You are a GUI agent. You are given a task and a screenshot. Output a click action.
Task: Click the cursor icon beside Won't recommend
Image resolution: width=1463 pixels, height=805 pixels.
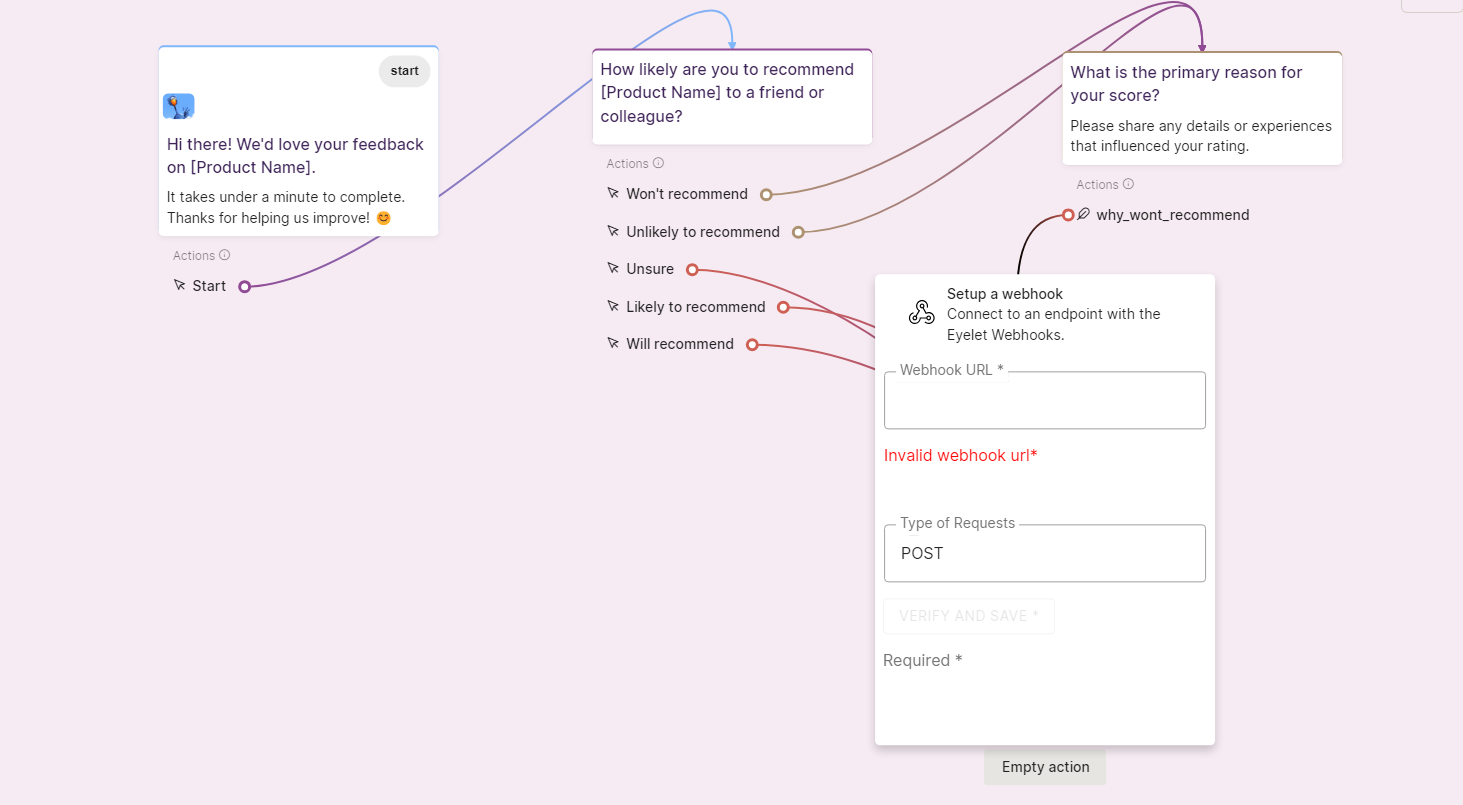click(x=613, y=193)
